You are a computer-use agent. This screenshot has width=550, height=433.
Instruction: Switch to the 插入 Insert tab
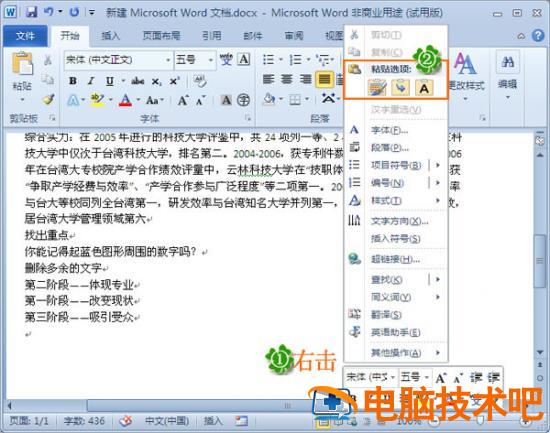[x=110, y=36]
